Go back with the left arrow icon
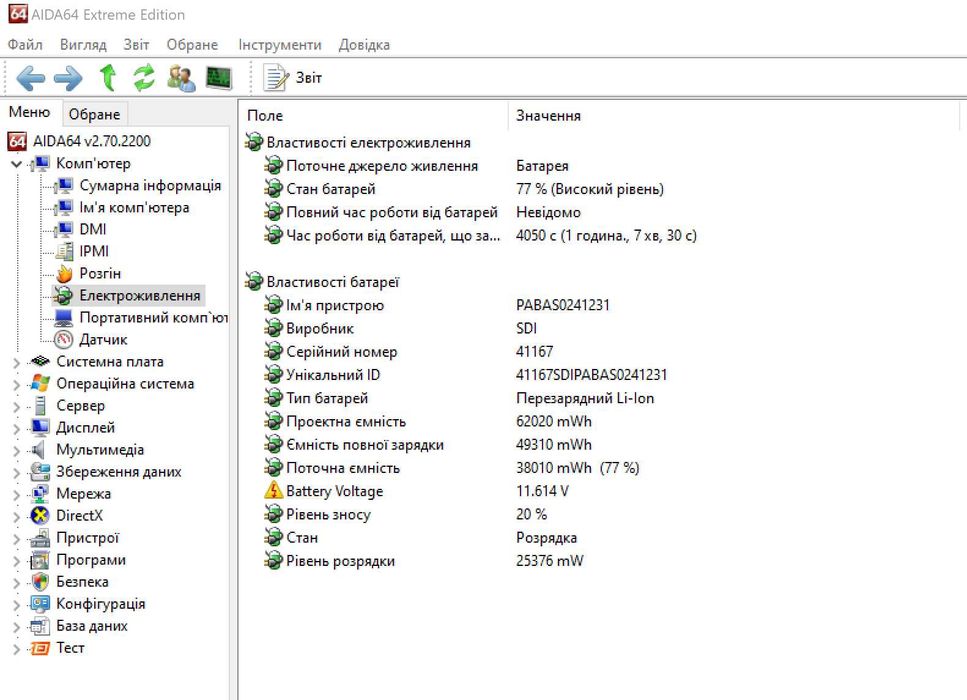The image size is (967, 700). 30,78
